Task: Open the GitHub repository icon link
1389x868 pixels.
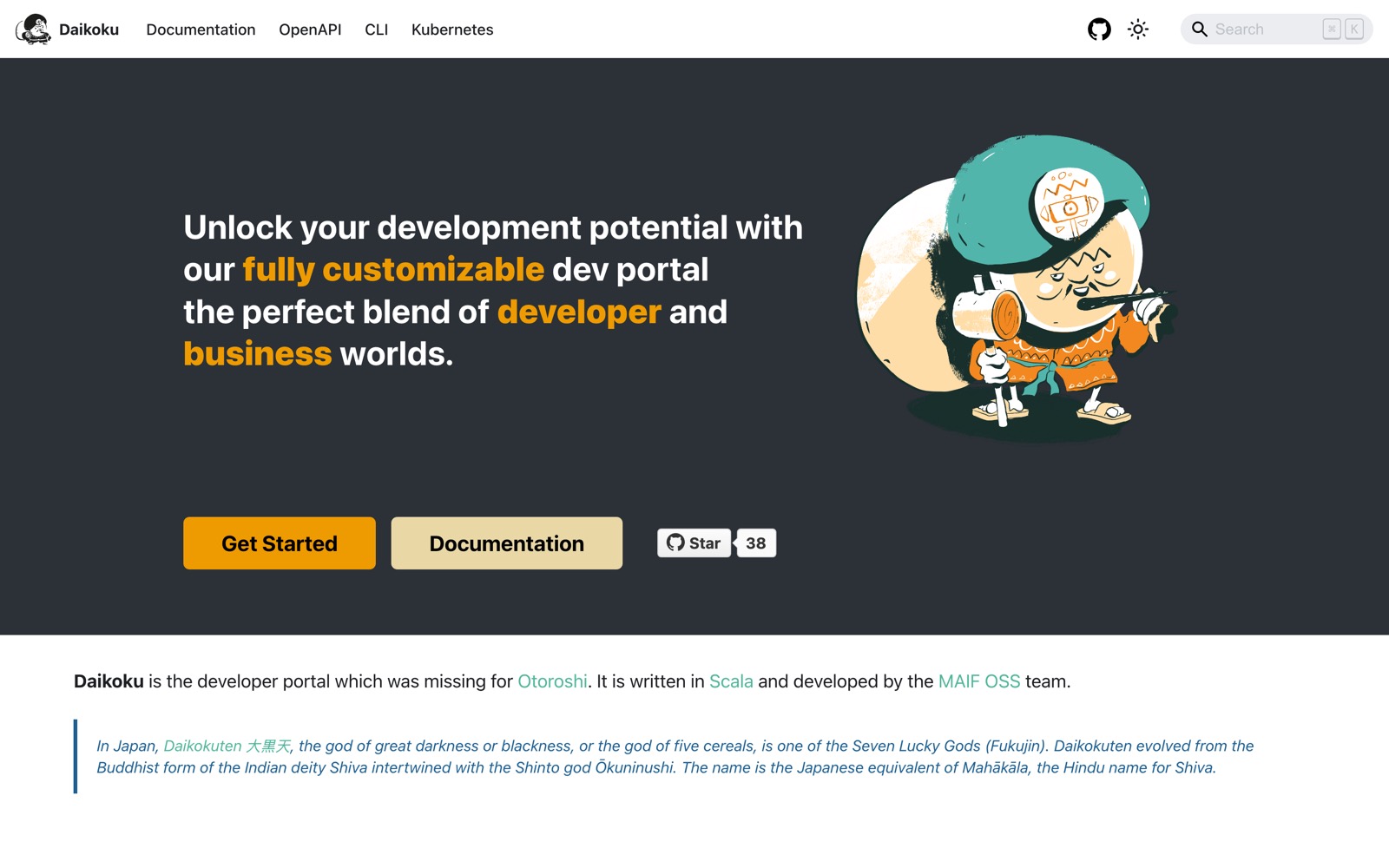Action: [x=1099, y=30]
